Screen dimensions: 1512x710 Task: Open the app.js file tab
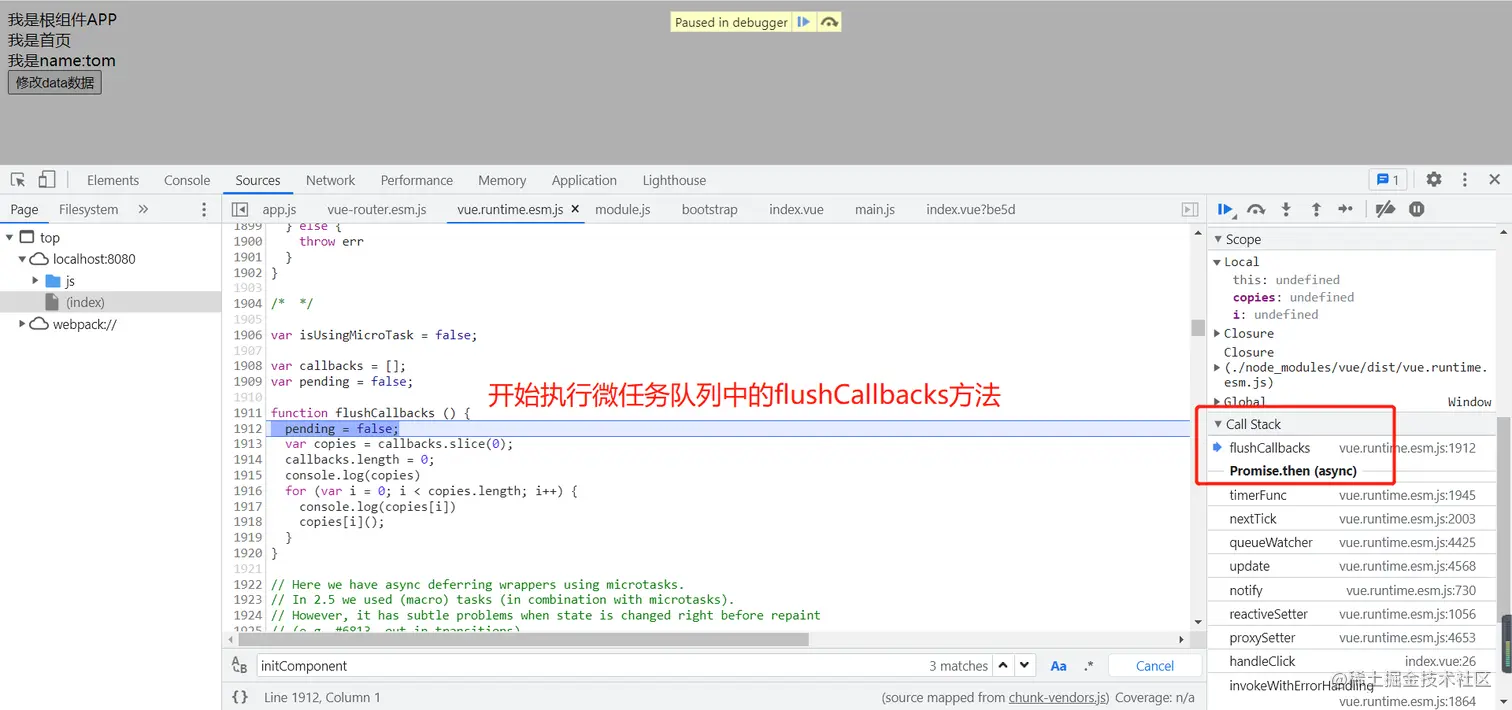[x=279, y=209]
